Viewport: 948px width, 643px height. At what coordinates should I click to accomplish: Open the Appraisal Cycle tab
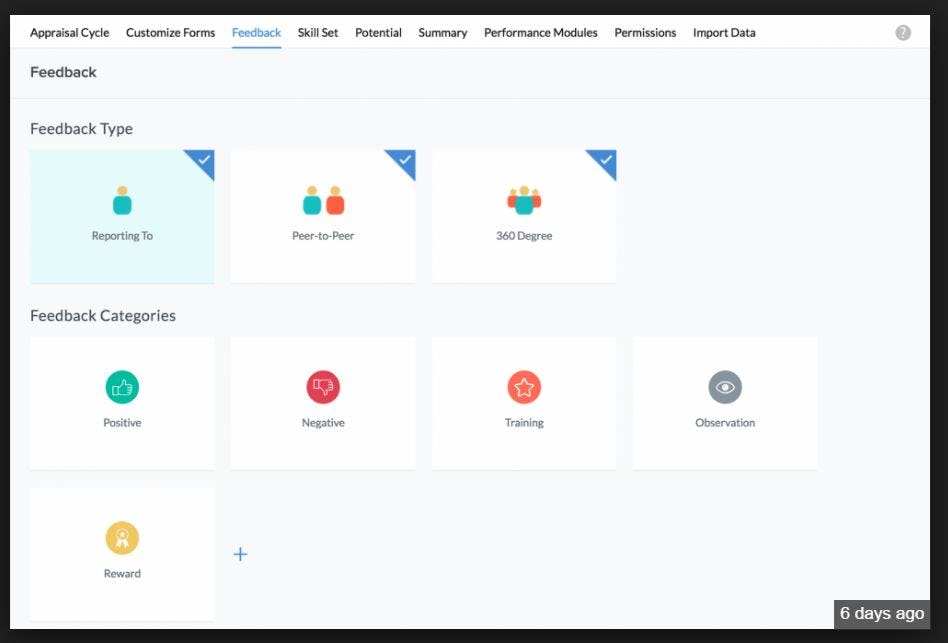coord(70,33)
